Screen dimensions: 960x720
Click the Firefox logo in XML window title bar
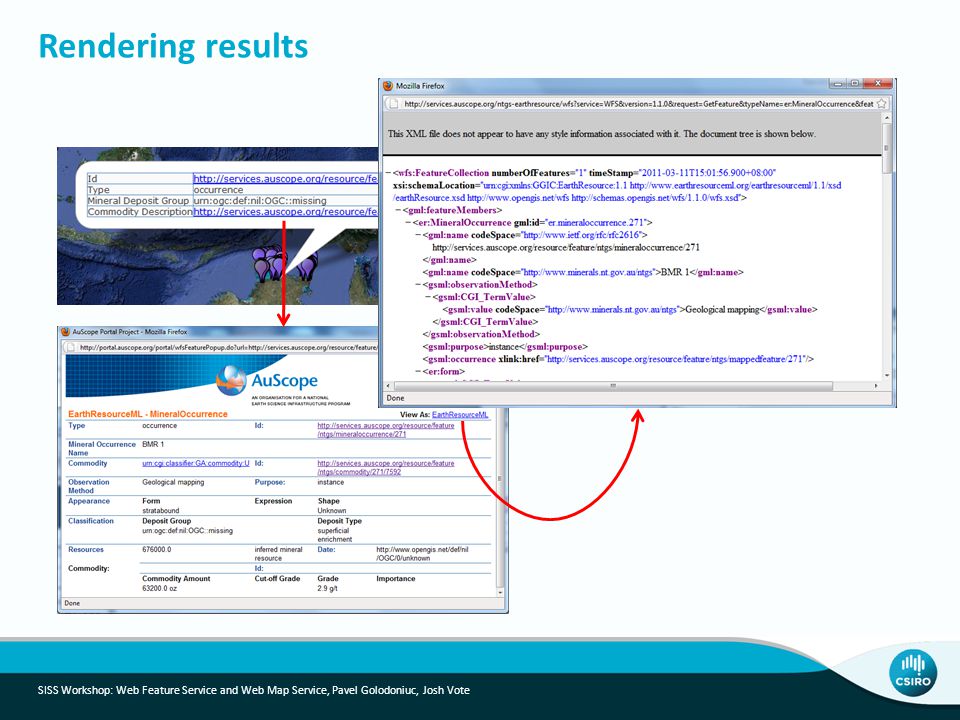pyautogui.click(x=387, y=86)
